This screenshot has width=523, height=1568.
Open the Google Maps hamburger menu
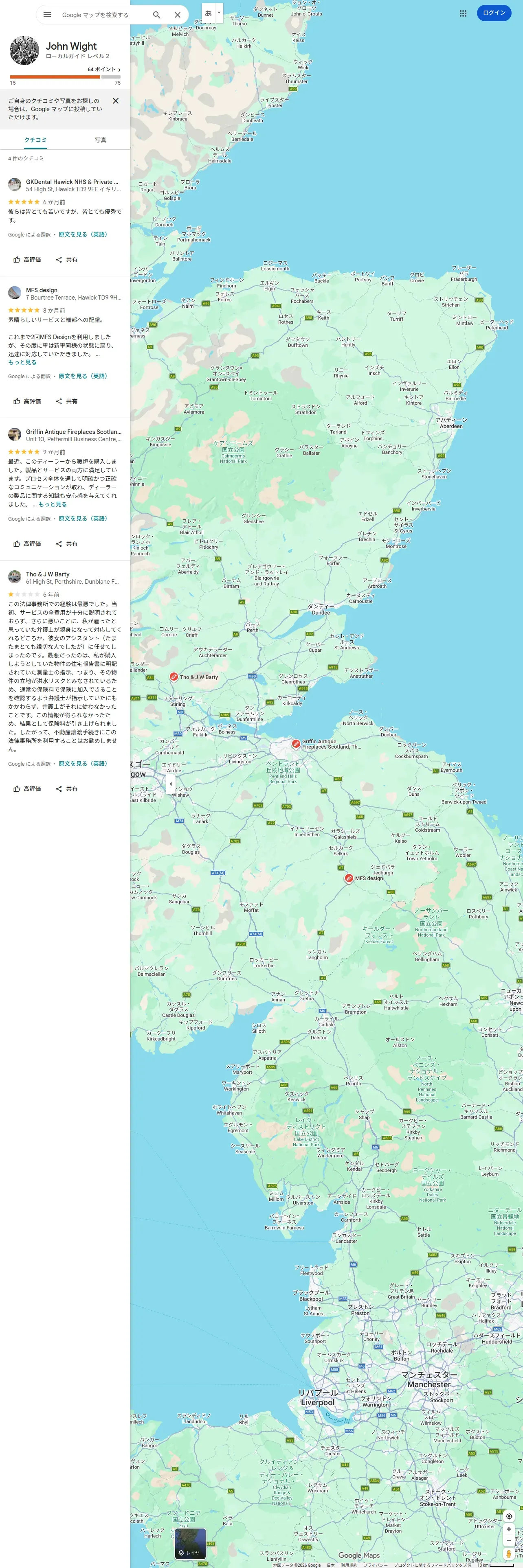pyautogui.click(x=47, y=15)
